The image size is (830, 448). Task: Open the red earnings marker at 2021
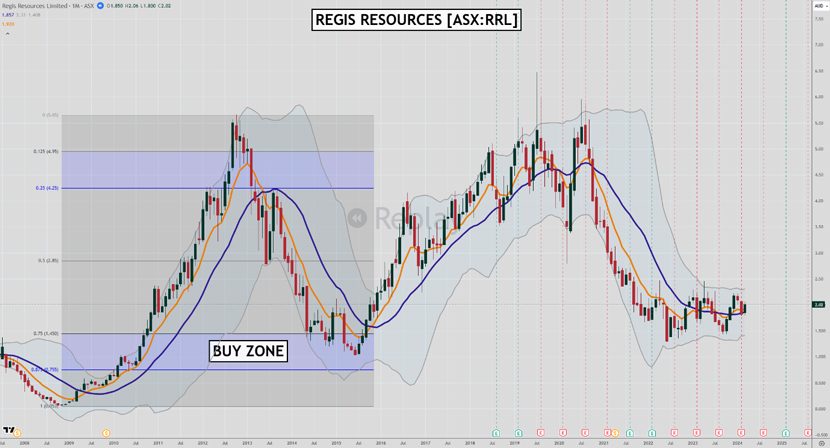pyautogui.click(x=608, y=433)
